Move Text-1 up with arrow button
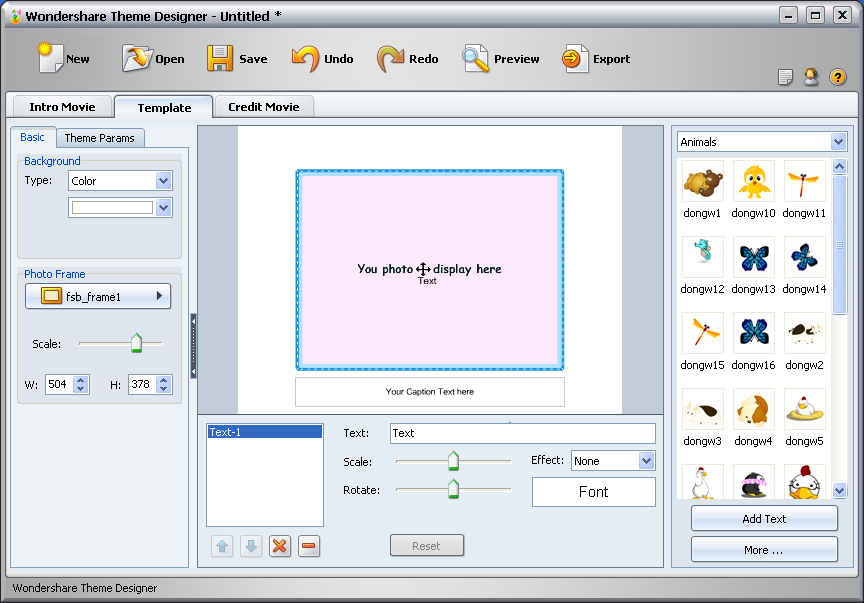Viewport: 864px width, 603px height. pyautogui.click(x=222, y=546)
